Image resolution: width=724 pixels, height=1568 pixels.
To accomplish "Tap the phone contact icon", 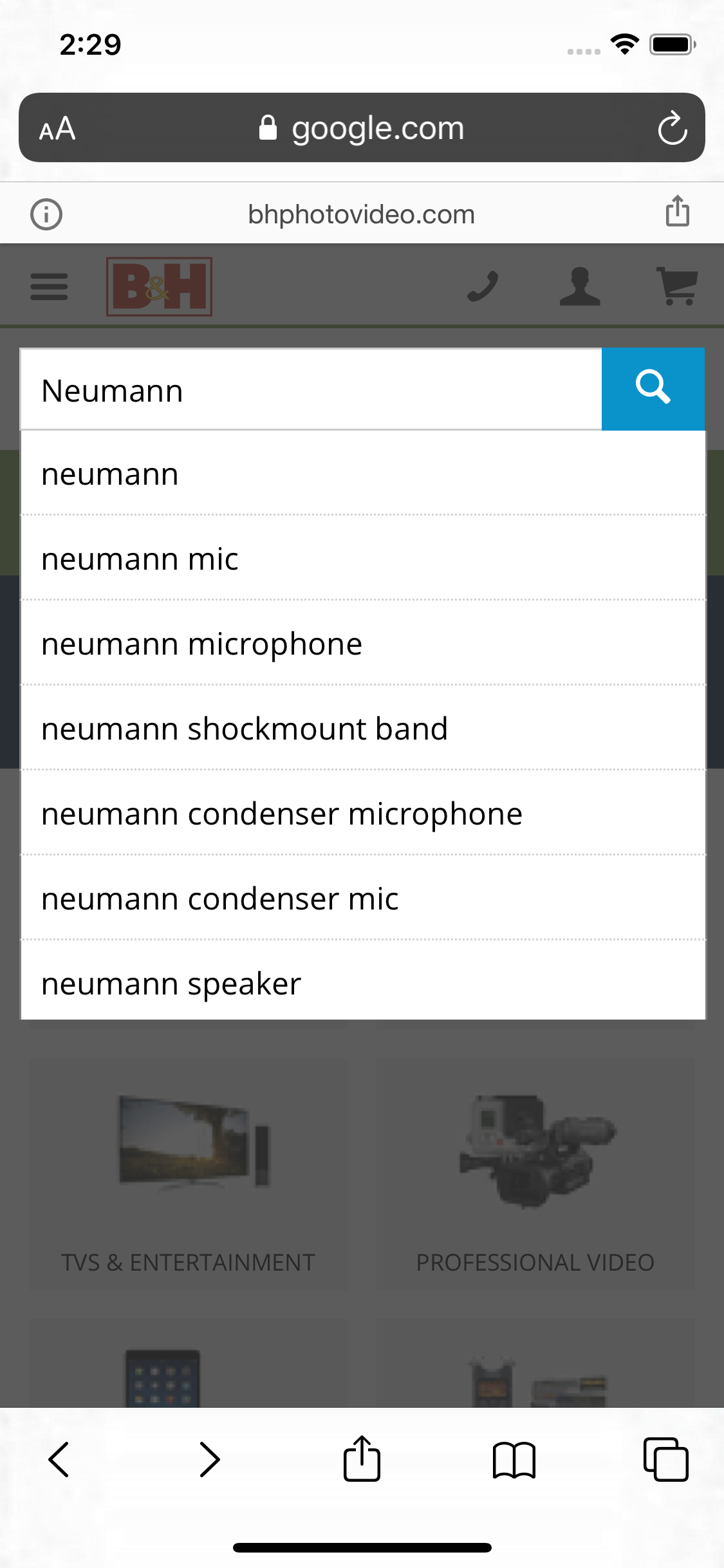I will pyautogui.click(x=483, y=286).
